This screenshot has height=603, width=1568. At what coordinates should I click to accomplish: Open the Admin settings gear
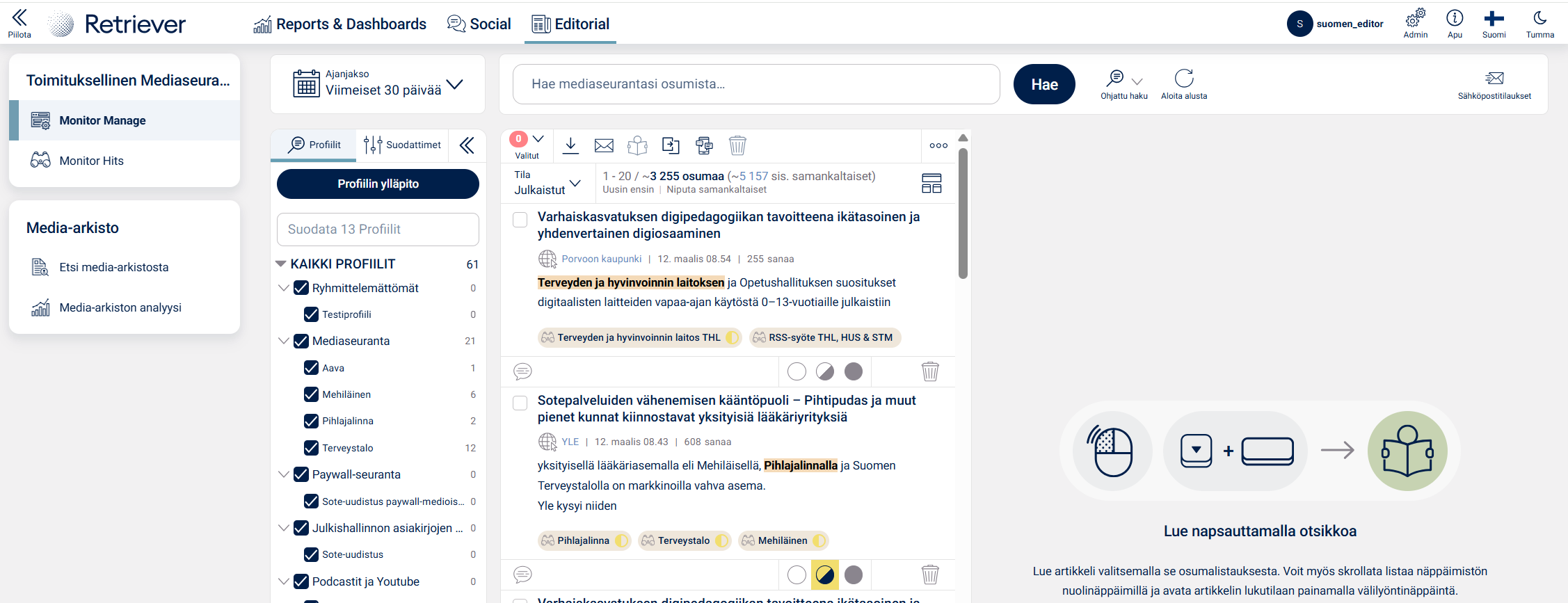coord(1415,23)
